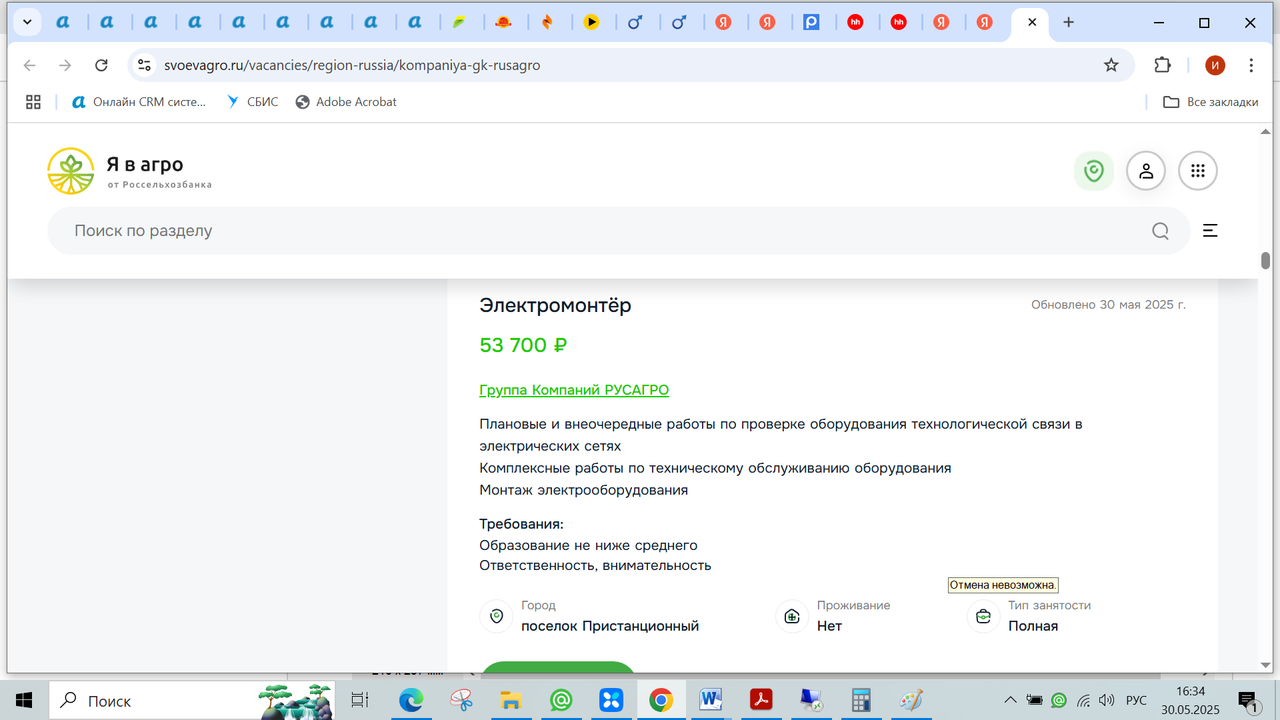Open the site services grid icon
This screenshot has height=720, width=1280.
click(x=1198, y=171)
